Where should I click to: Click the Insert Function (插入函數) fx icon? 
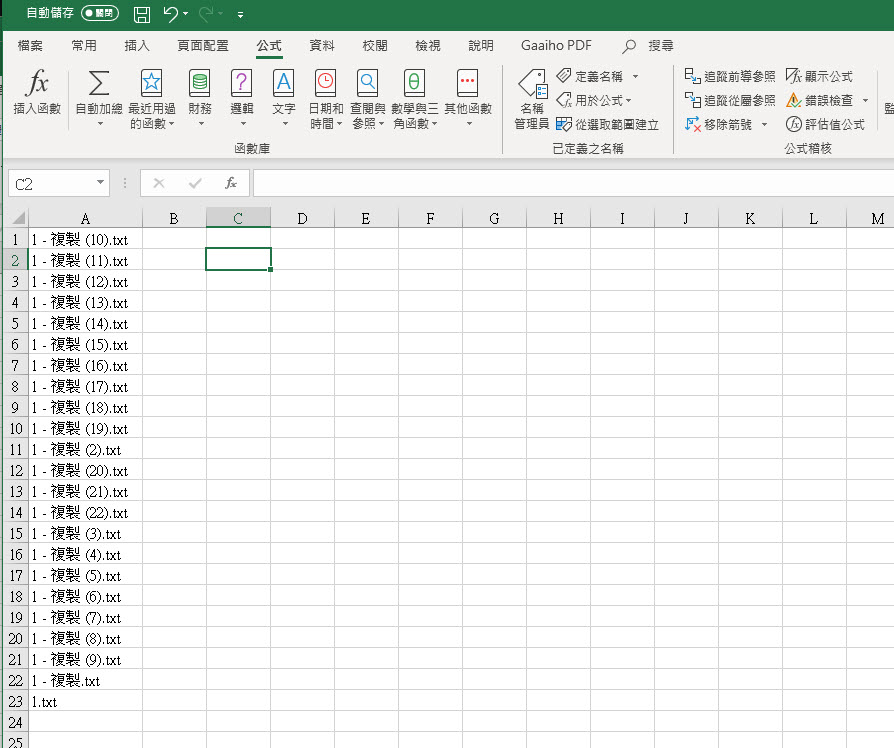point(37,84)
